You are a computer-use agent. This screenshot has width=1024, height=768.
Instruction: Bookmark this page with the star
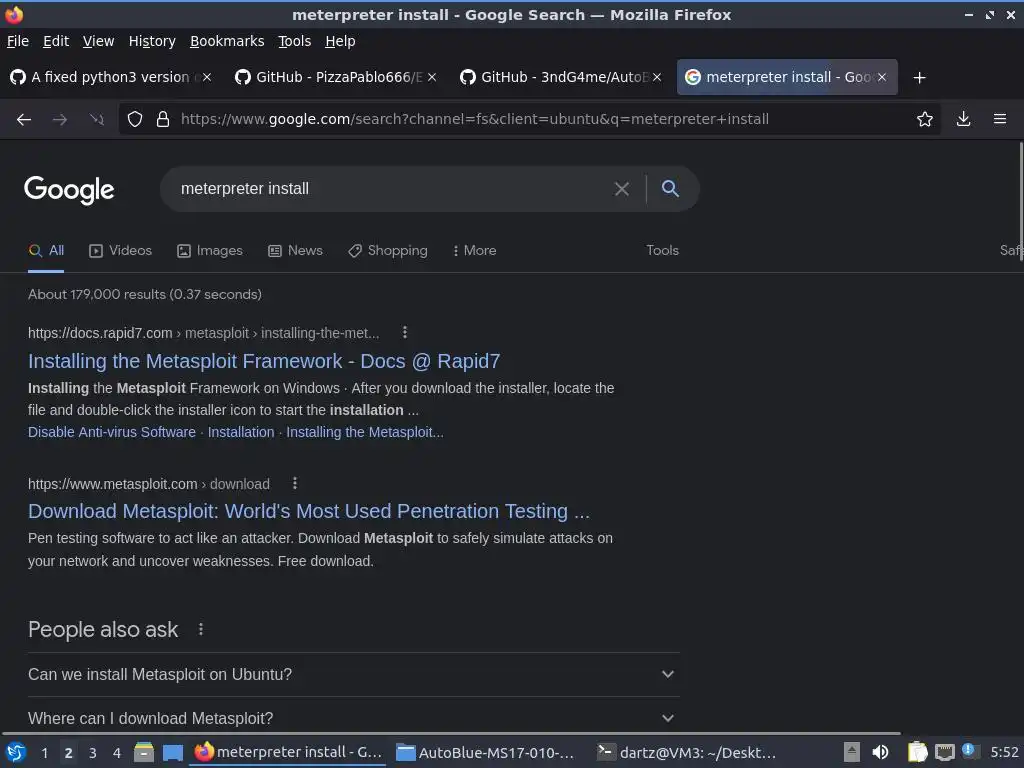925,120
